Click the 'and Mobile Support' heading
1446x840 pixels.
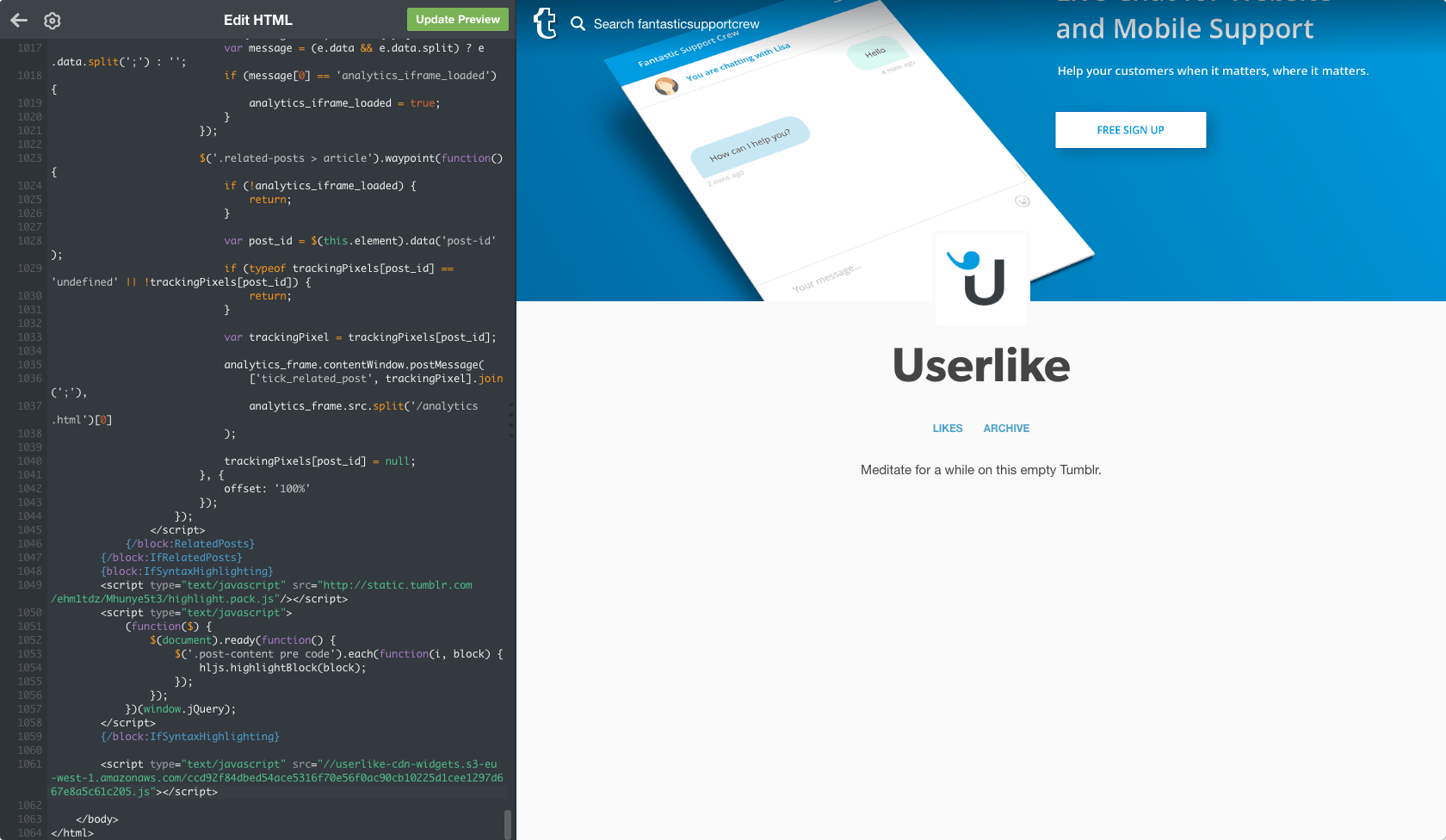[1184, 29]
